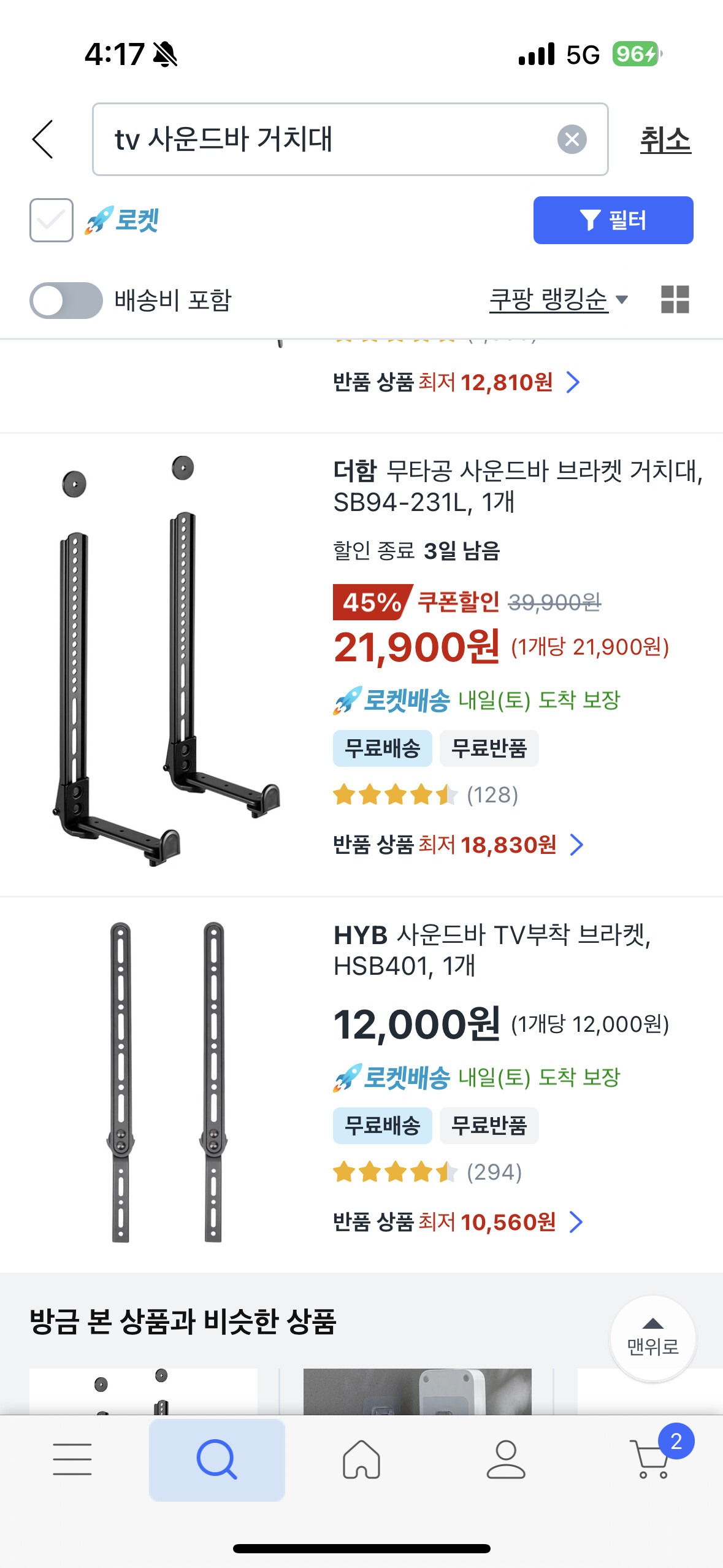The width and height of the screenshot is (723, 1568).
Task: Toggle 배송비 포함 switch
Action: pos(66,301)
